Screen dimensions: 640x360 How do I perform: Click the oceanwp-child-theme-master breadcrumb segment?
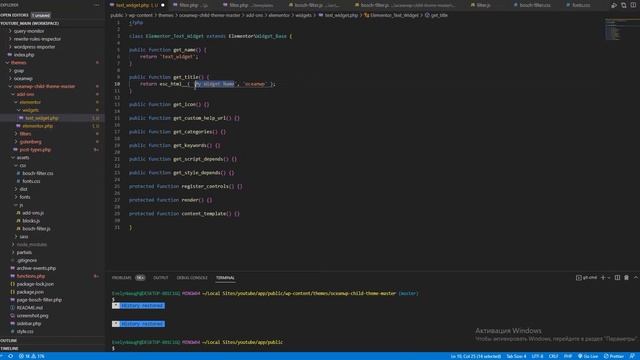[x=210, y=15]
